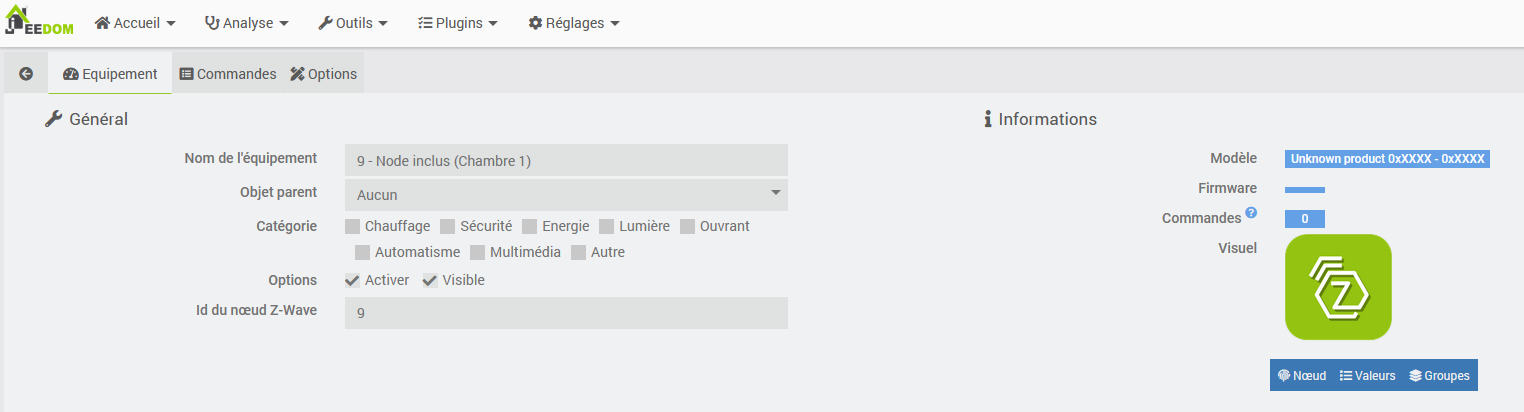Uncheck the Visible option checkbox
This screenshot has height=412, width=1524.
click(430, 280)
